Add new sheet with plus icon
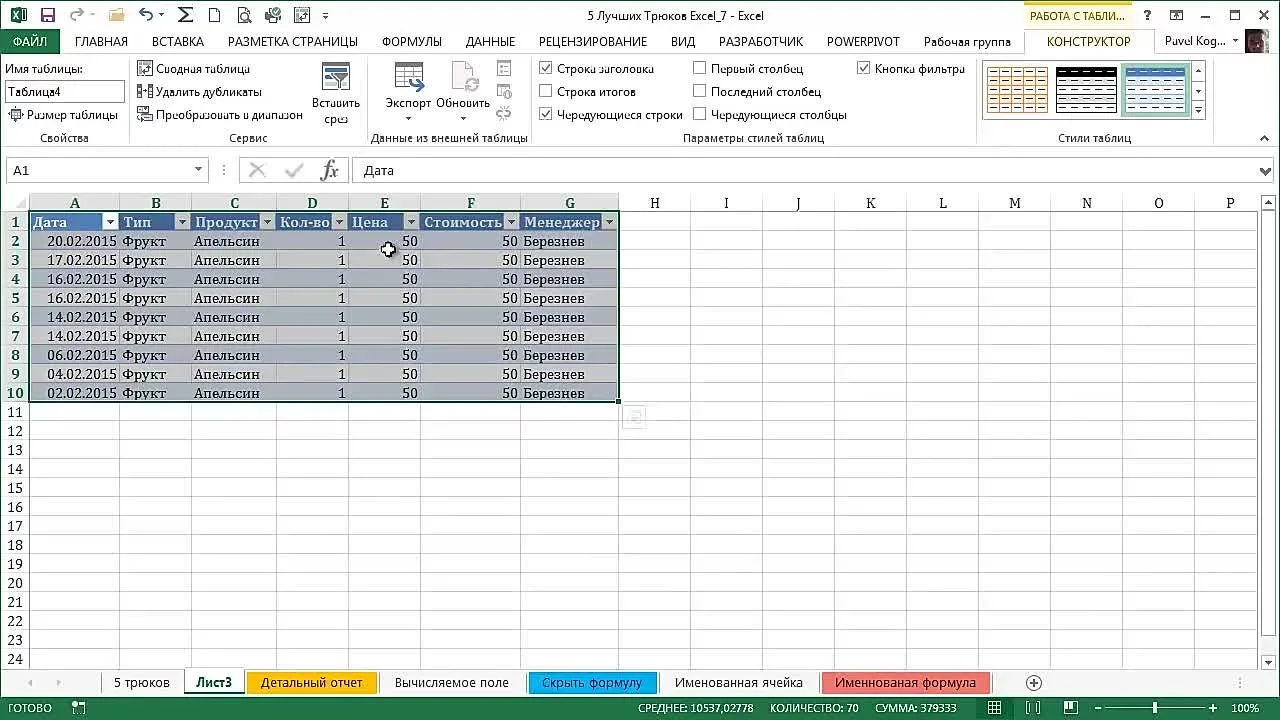1280x720 pixels. (x=1034, y=683)
